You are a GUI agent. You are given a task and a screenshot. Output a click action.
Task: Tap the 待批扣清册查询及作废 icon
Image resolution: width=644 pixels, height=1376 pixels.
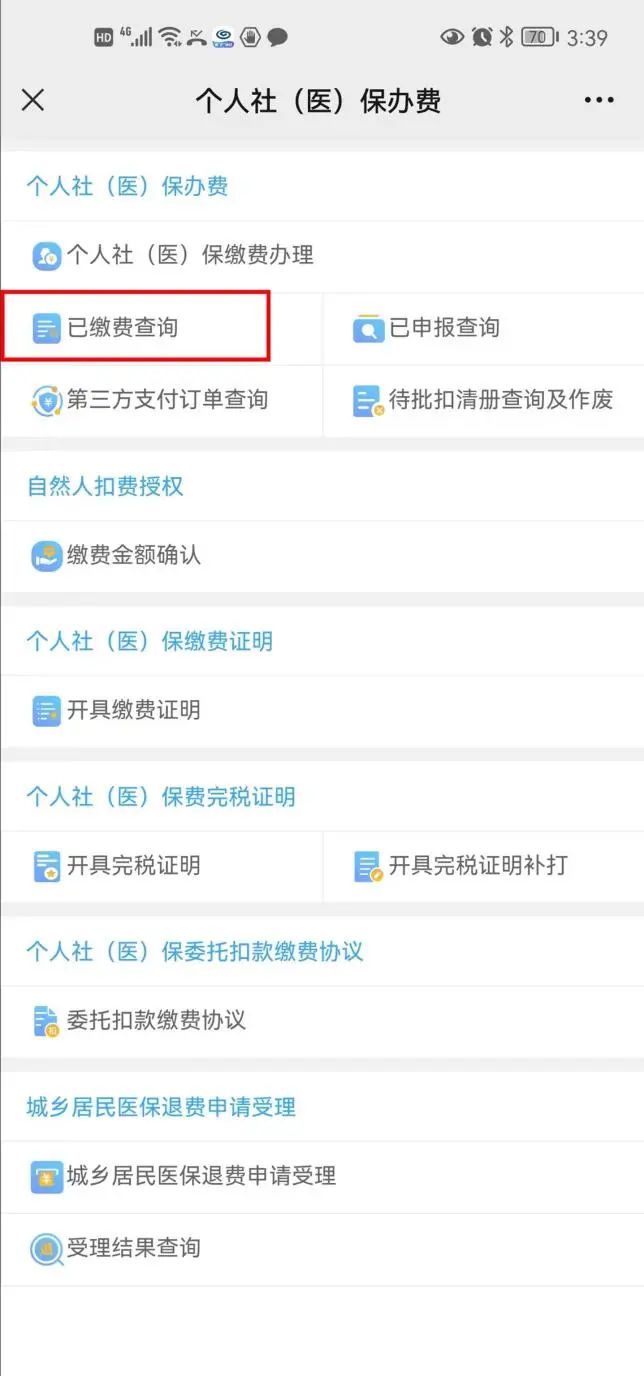368,400
